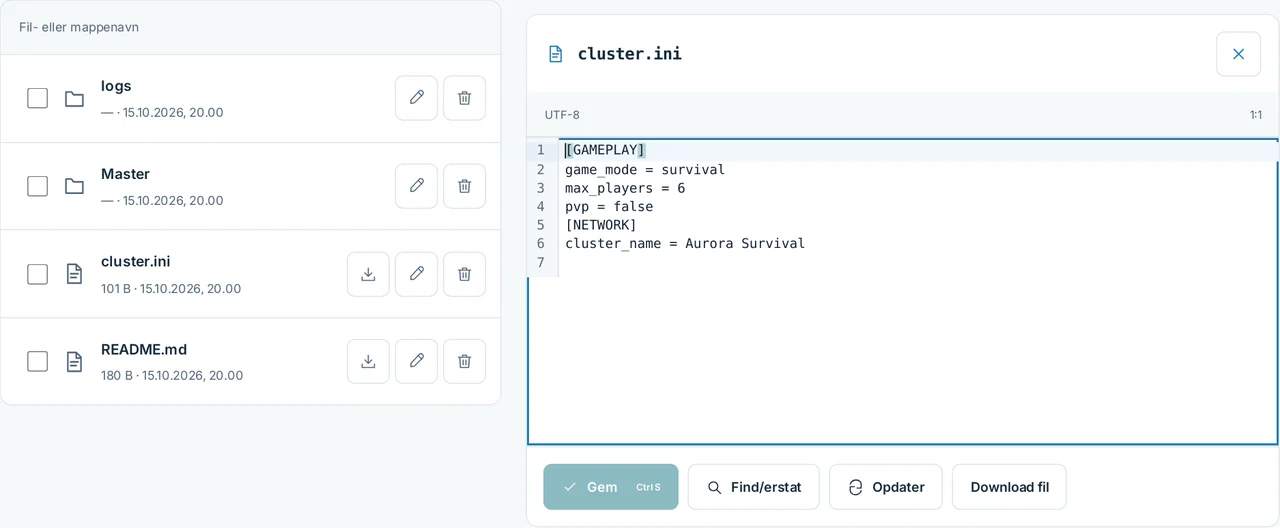
Task: Click the 180 B file size text
Action: [x=117, y=376]
